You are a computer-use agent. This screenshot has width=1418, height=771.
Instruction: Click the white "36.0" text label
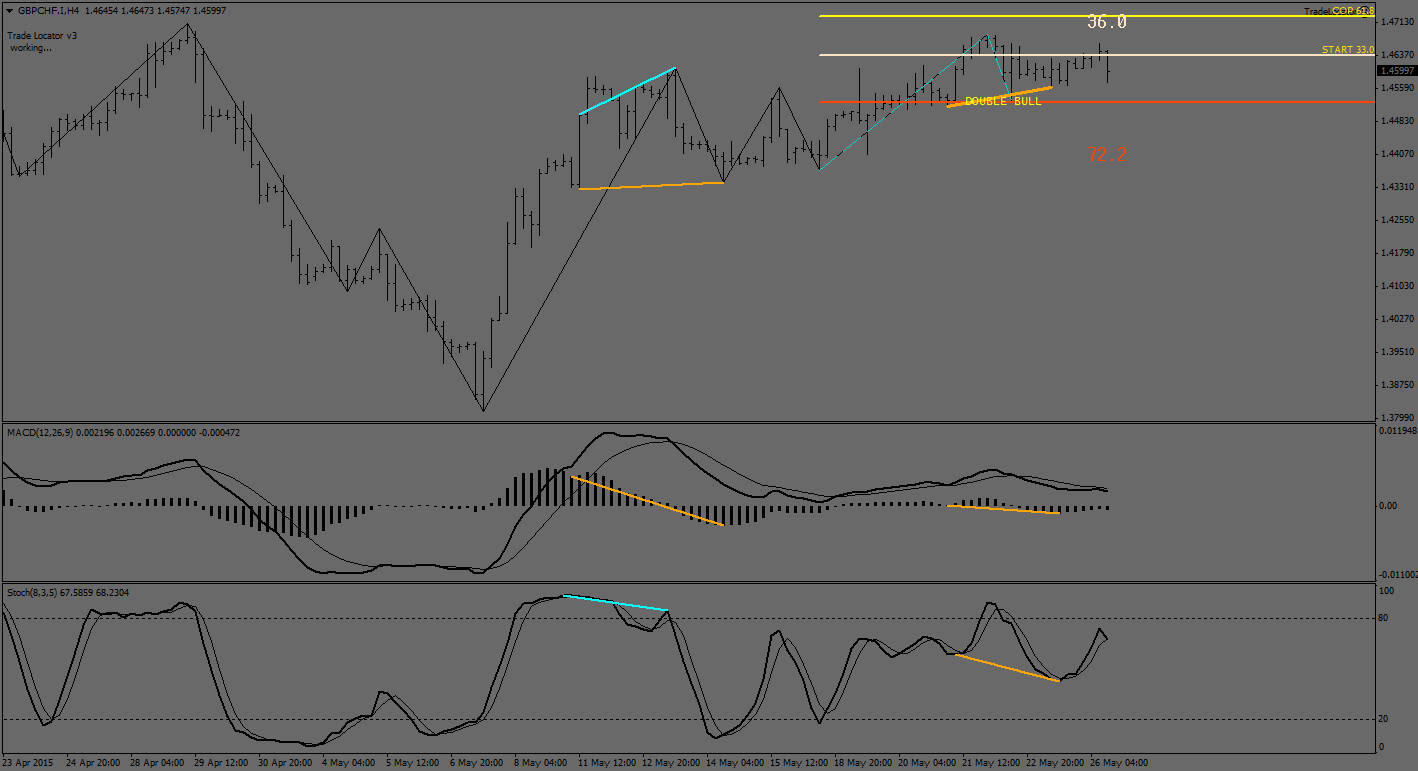(x=1107, y=22)
